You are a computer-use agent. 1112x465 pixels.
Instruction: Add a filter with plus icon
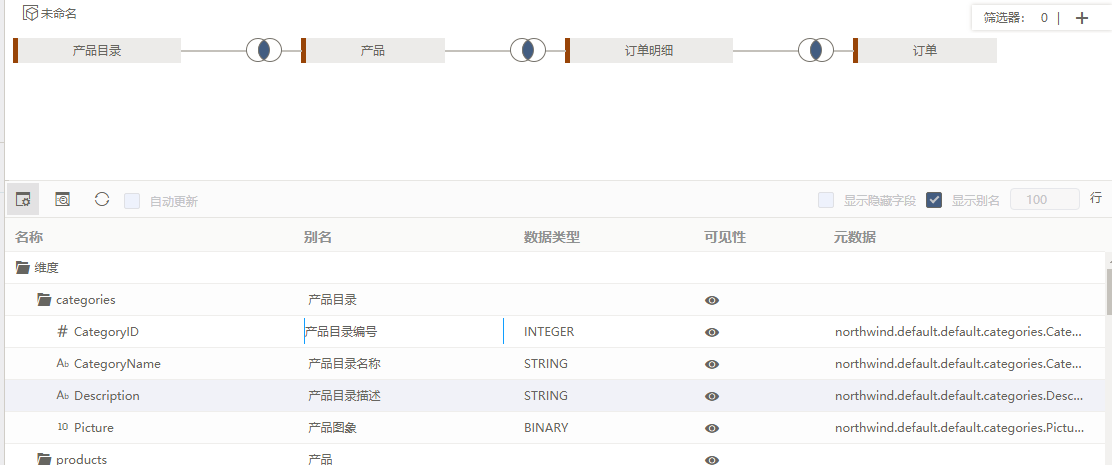click(1082, 18)
